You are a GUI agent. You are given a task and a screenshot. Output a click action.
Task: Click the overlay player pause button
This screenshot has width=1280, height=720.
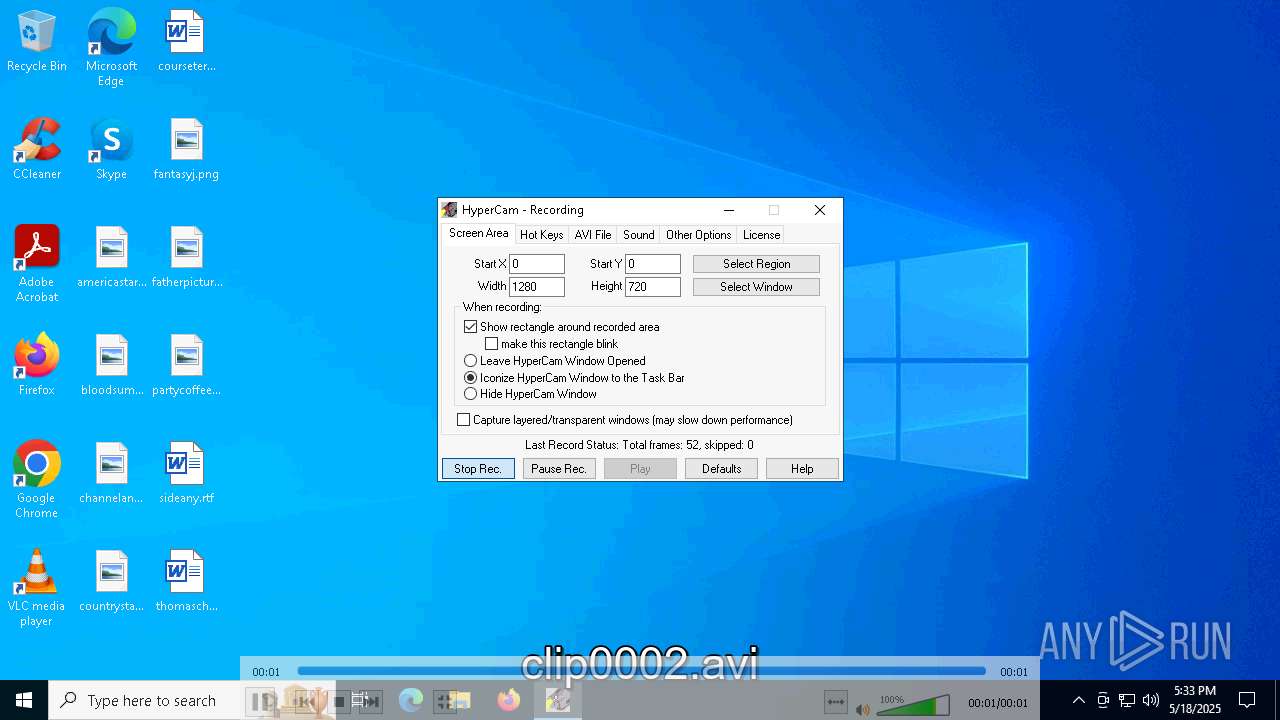click(x=259, y=702)
